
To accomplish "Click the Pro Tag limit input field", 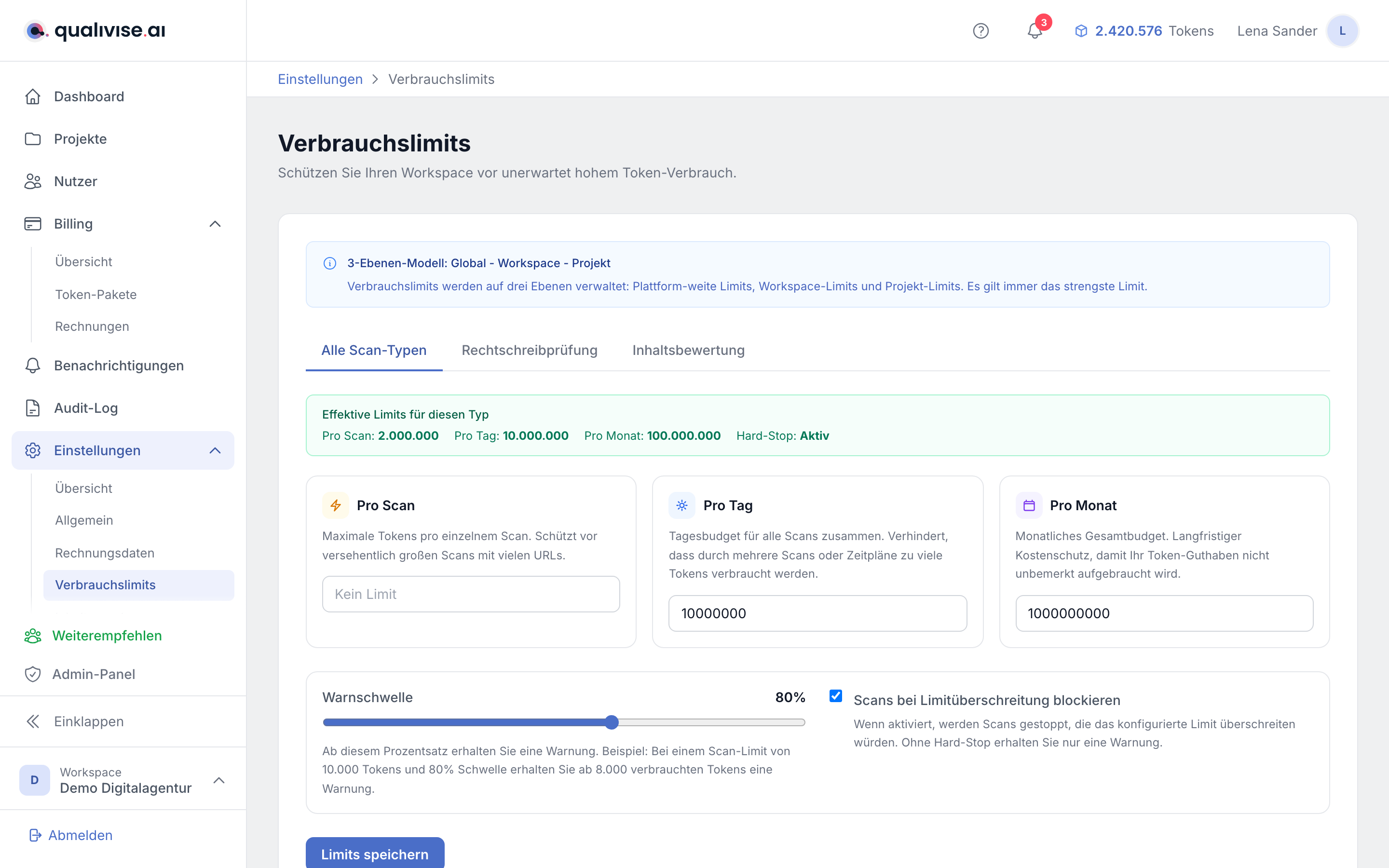I will click(x=817, y=613).
